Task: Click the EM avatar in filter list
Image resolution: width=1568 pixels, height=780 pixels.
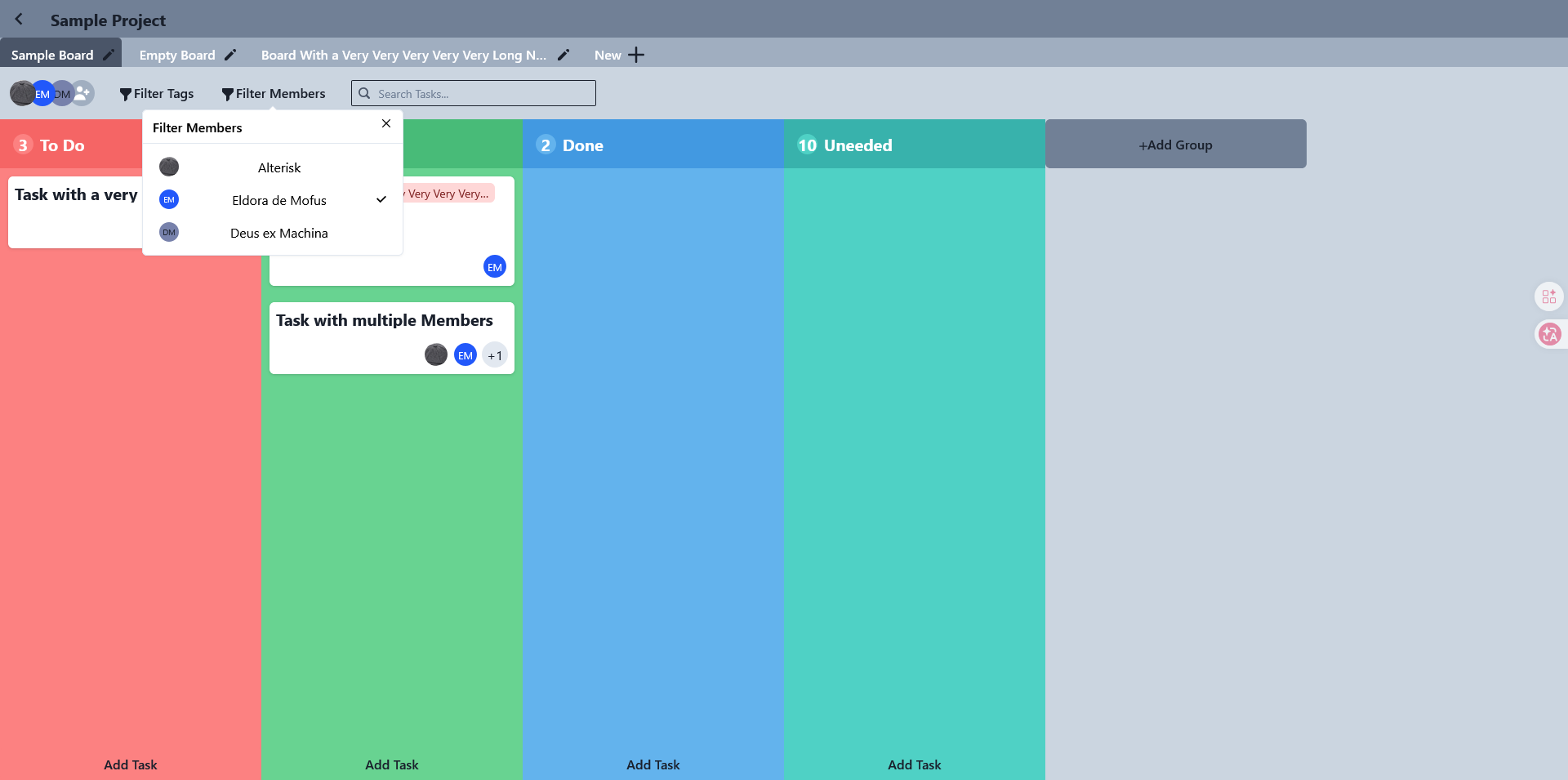Action: point(169,199)
